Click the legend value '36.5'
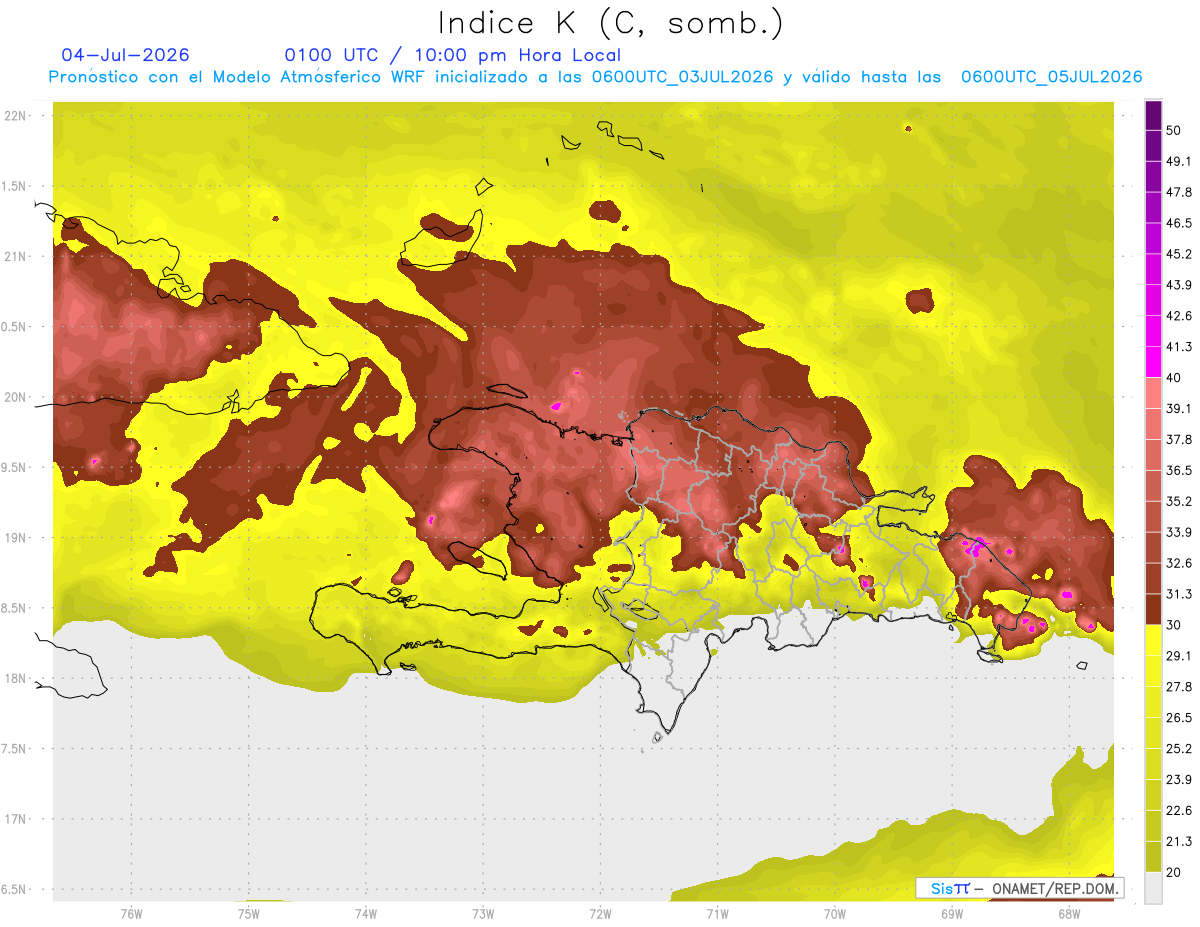 (1179, 470)
